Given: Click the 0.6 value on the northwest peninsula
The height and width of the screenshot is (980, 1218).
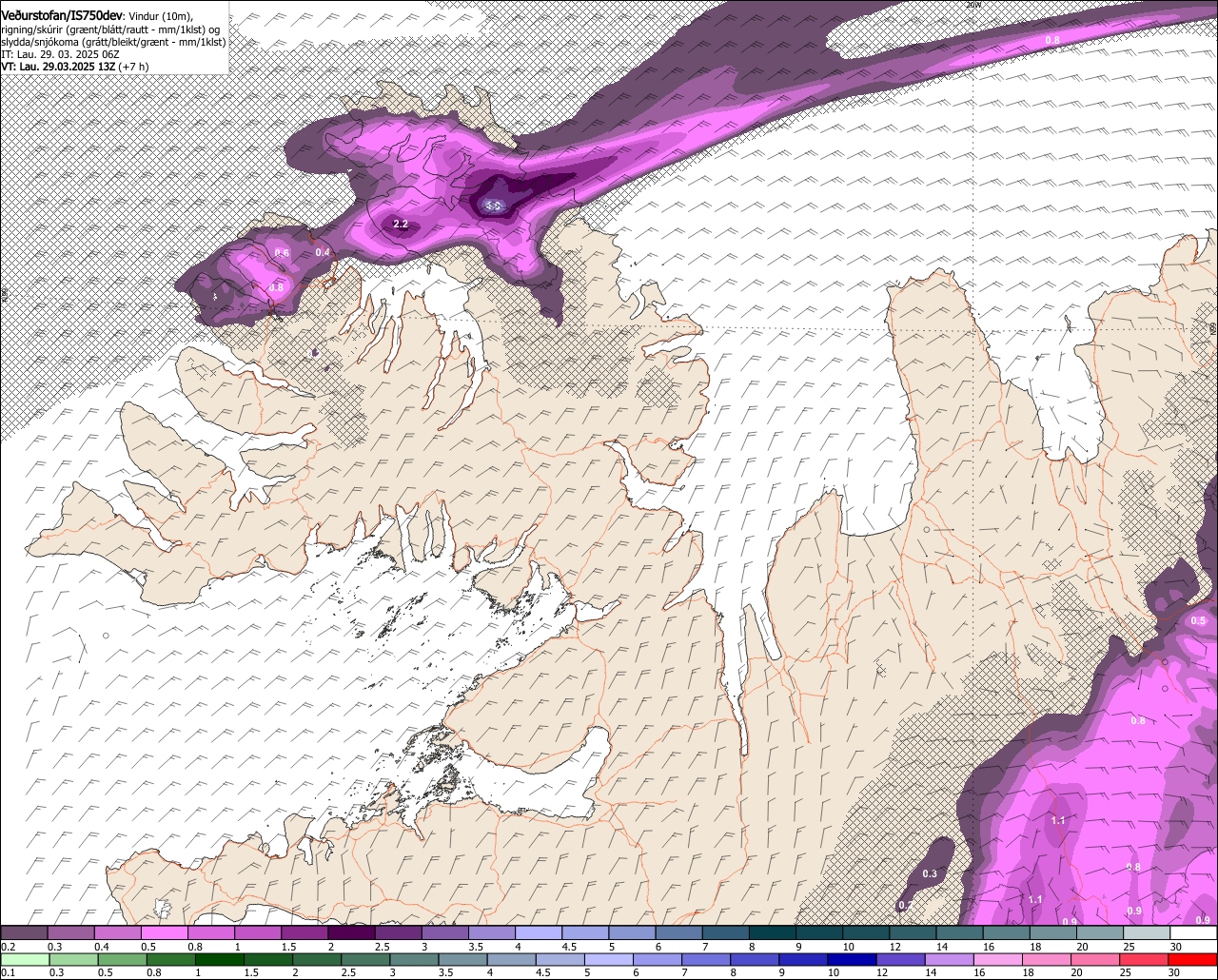Looking at the screenshot, I should [282, 253].
